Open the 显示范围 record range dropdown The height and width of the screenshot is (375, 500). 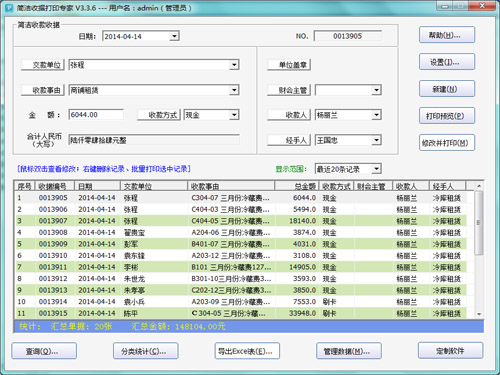click(376, 169)
